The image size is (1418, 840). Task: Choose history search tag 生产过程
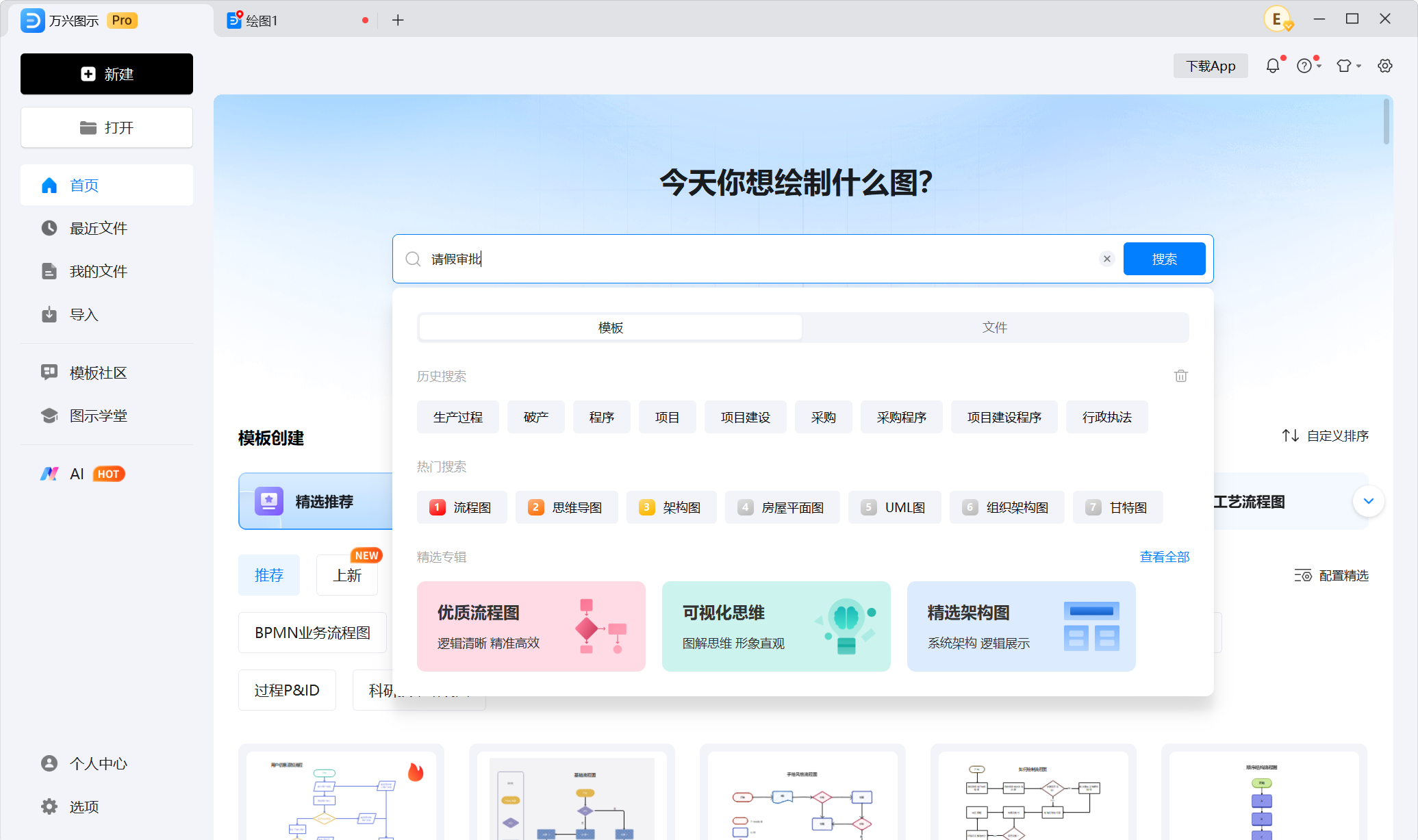(458, 417)
